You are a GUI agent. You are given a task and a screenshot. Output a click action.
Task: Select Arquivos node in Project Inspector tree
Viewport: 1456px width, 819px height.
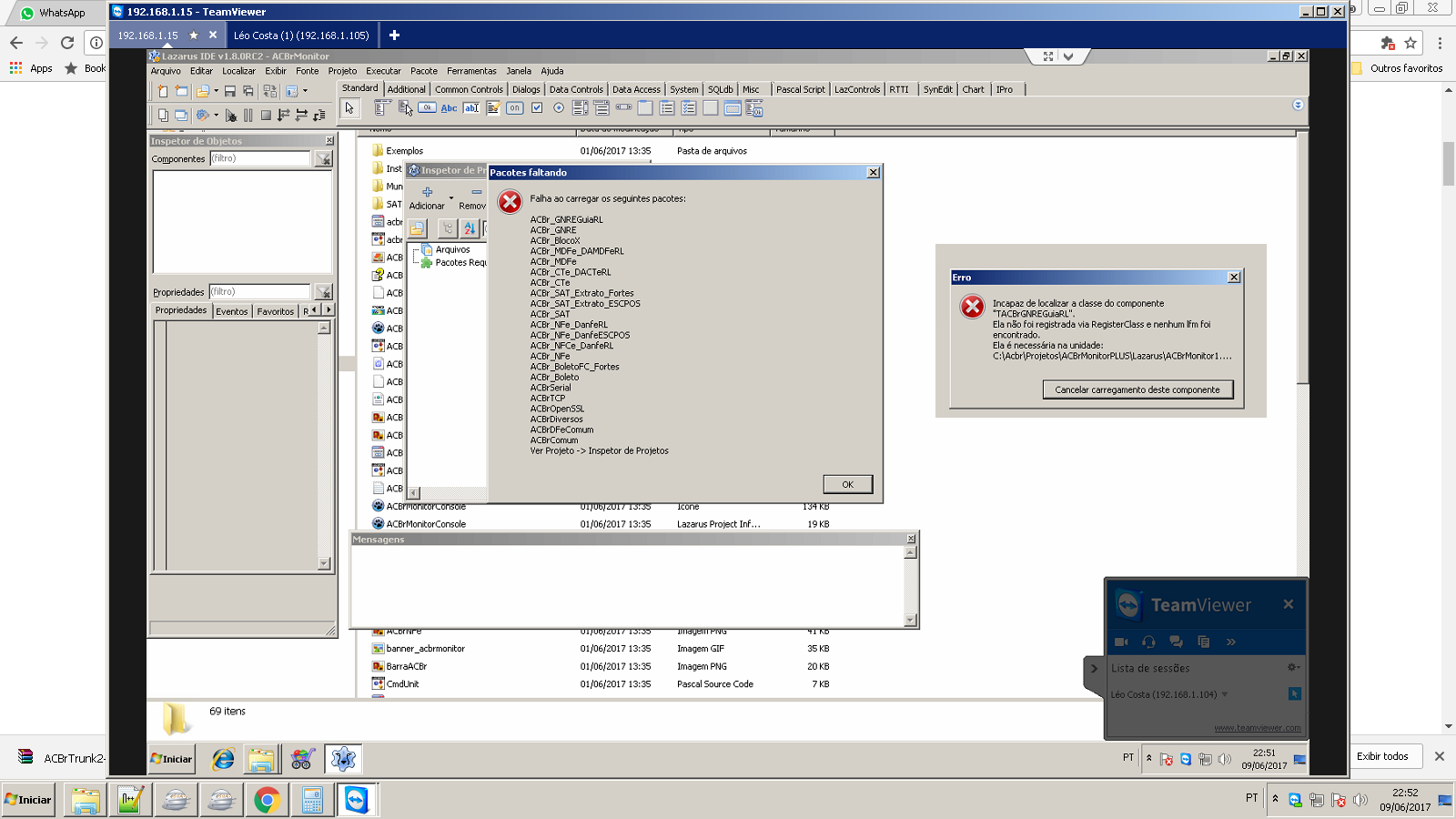[452, 249]
